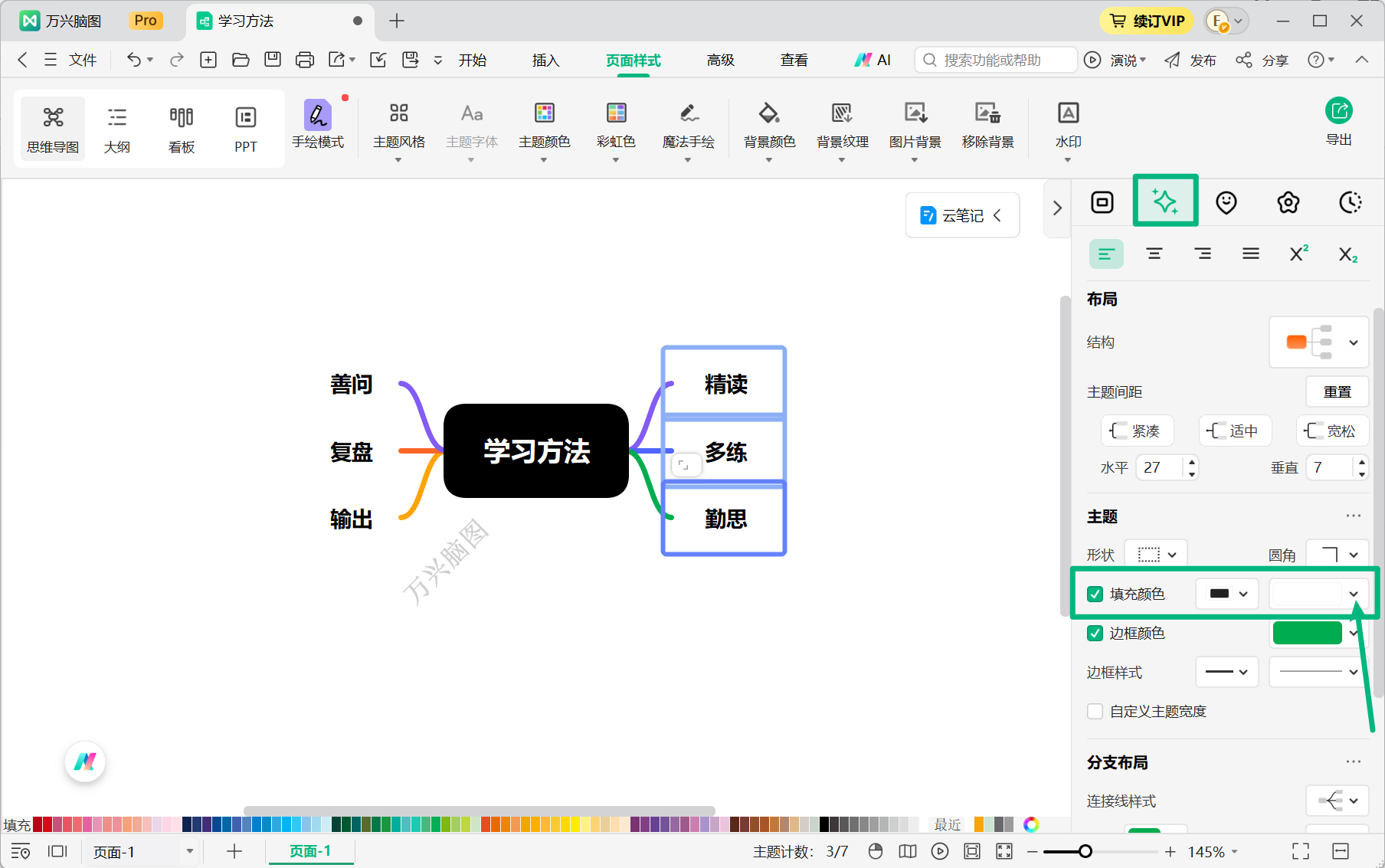The height and width of the screenshot is (868, 1385).
Task: Open the Cloud Notes (云笔记) panel
Action: coord(962,215)
